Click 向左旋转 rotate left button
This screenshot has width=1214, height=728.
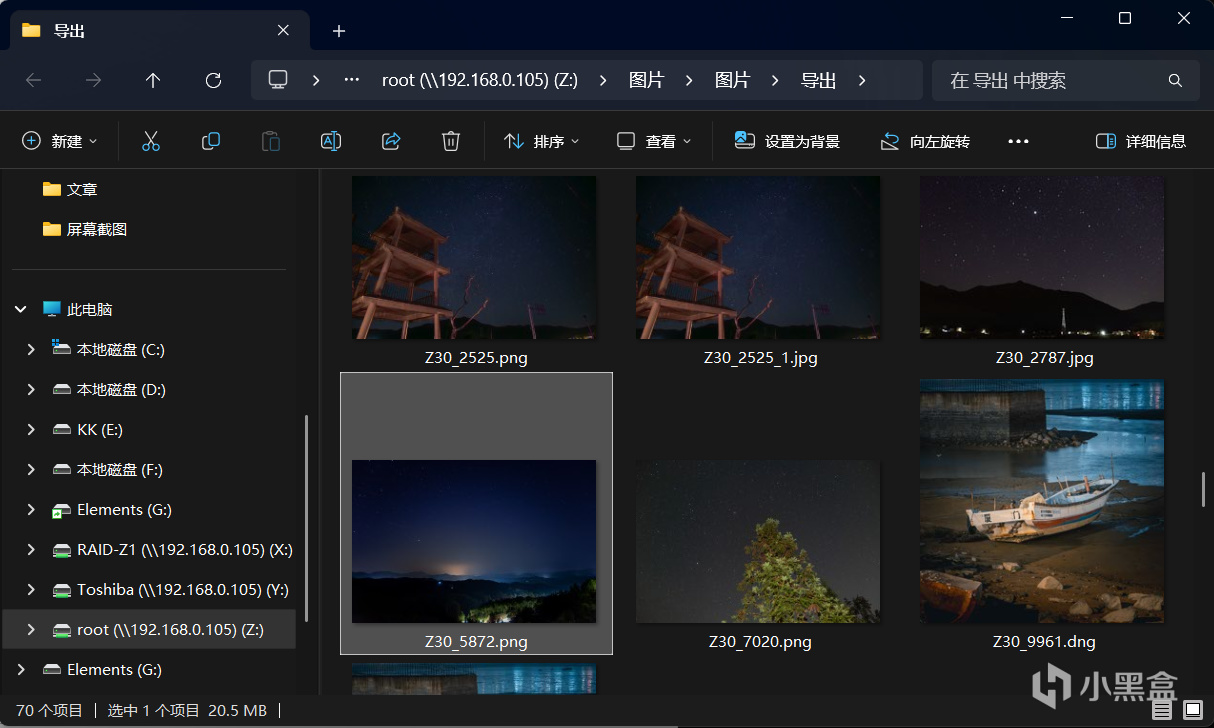[925, 141]
